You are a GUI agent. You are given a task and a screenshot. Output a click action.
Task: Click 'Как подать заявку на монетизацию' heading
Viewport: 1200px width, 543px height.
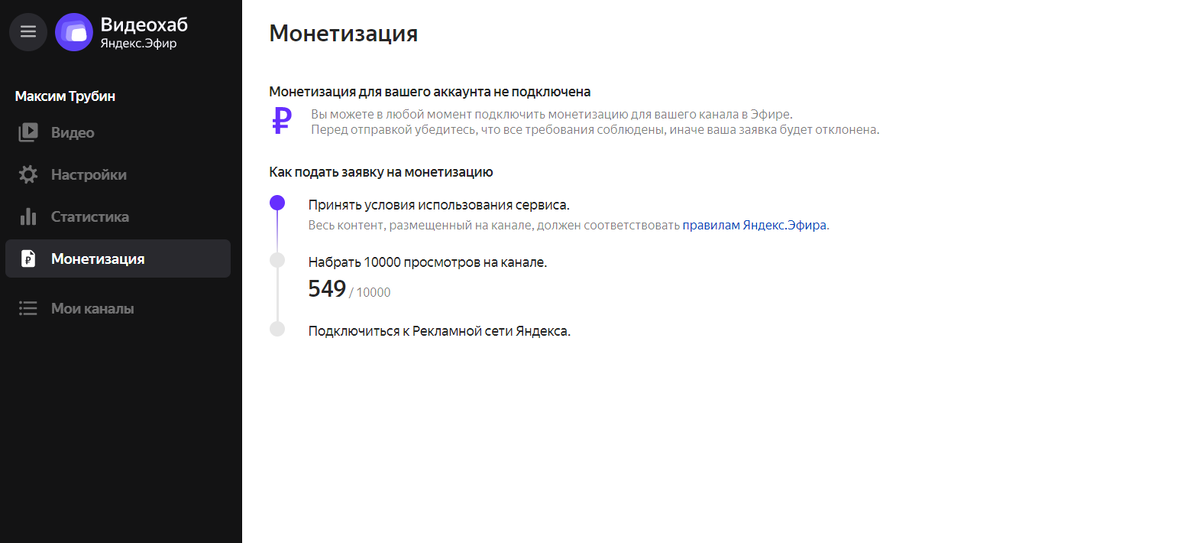point(381,172)
